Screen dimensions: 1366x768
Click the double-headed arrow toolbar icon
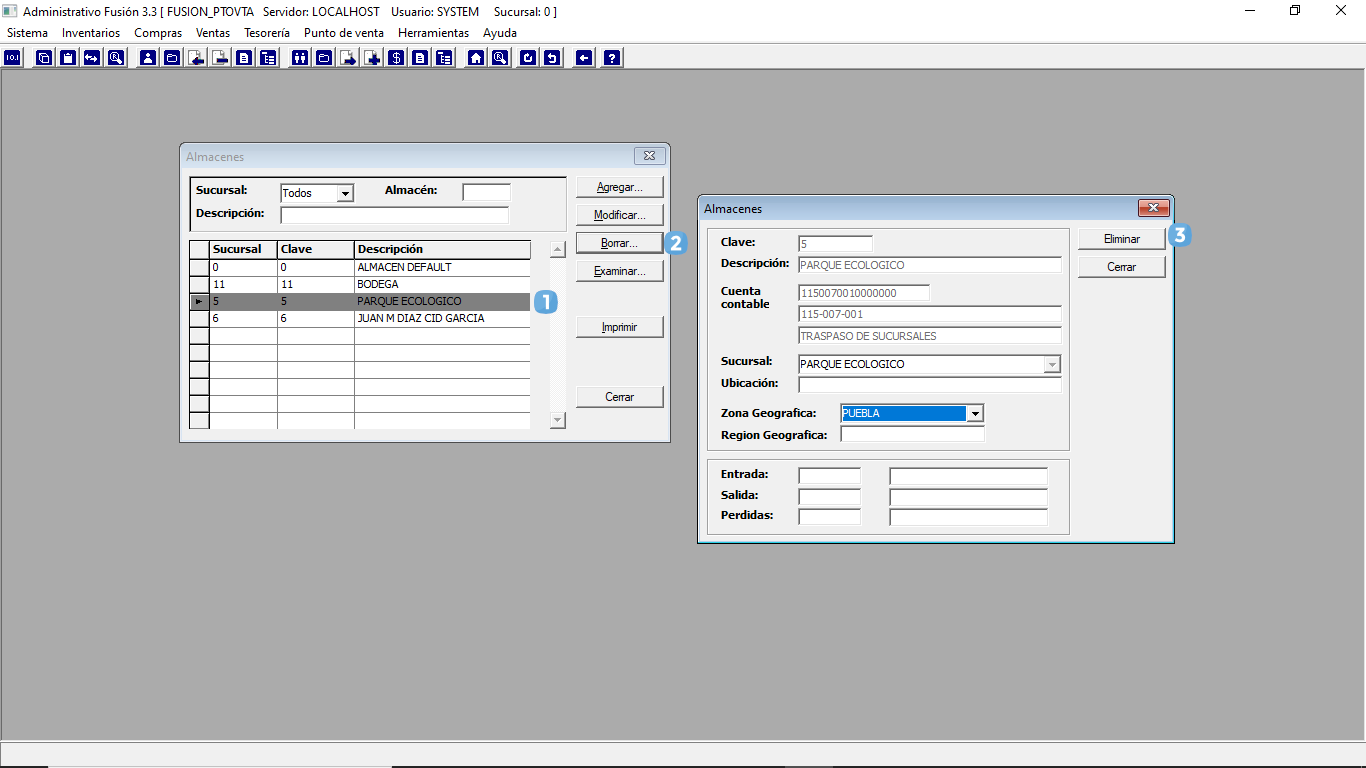91,58
